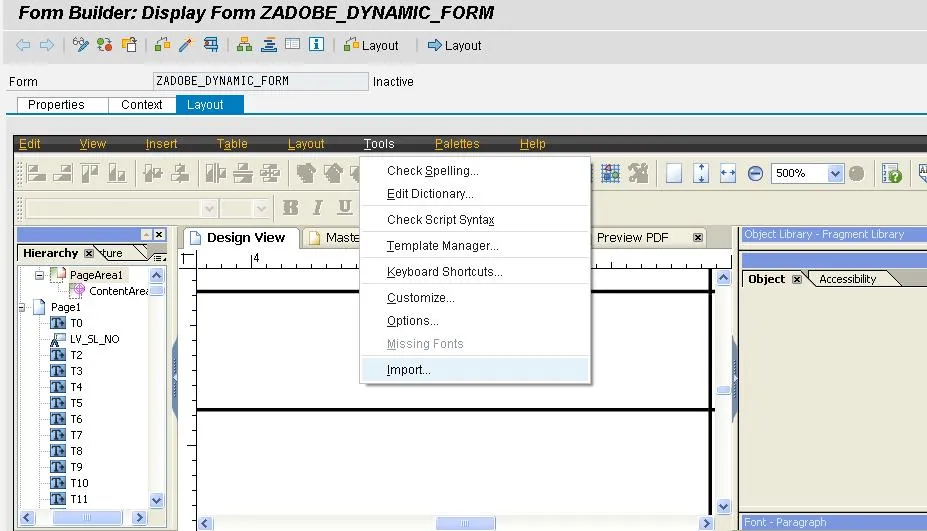
Task: Select LV_SL_NO in the hierarchy
Action: click(x=95, y=339)
